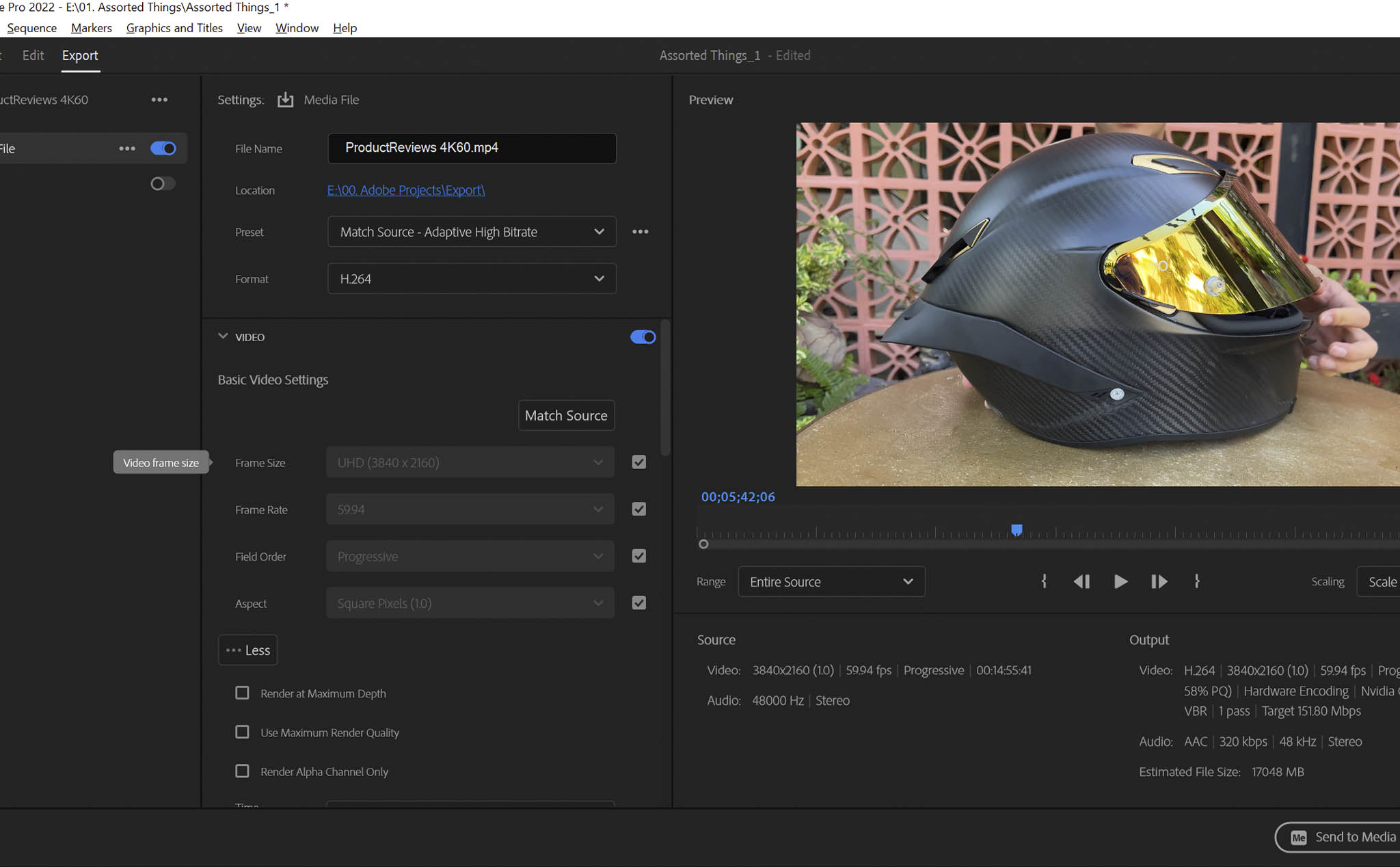
Task: Switch to the Edit workspace tab
Action: (x=33, y=55)
